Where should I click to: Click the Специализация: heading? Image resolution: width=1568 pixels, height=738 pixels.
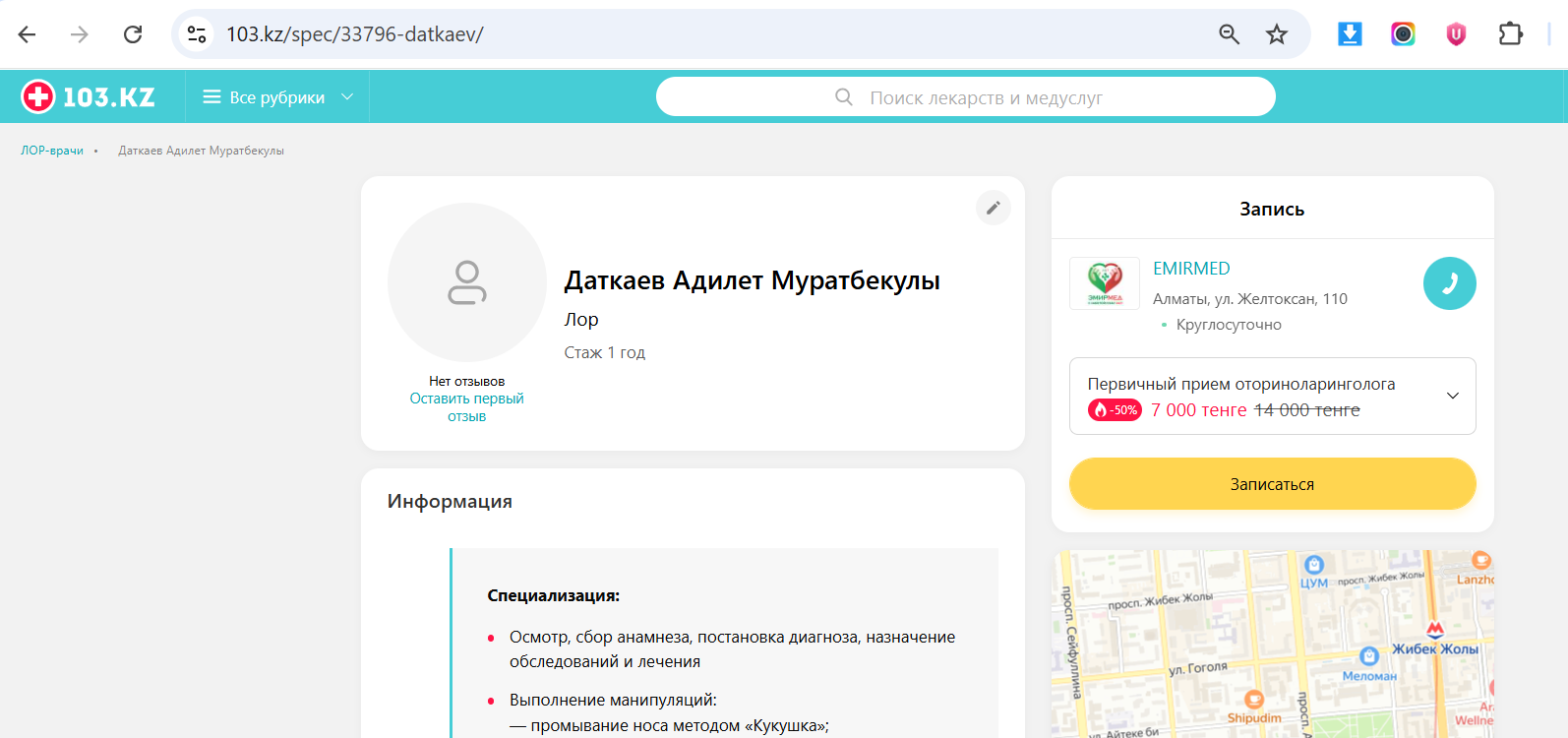[x=554, y=595]
